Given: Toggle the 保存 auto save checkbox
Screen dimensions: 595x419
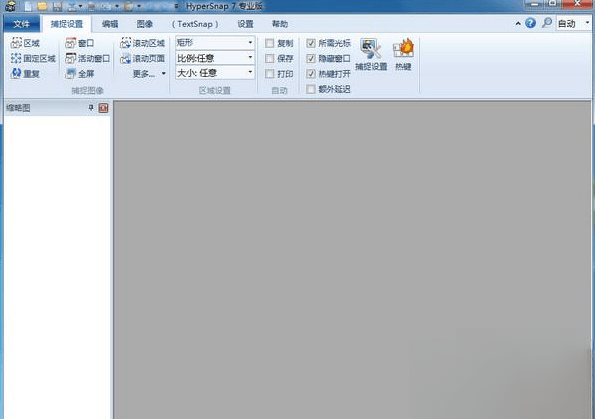Looking at the screenshot, I should coord(269,58).
